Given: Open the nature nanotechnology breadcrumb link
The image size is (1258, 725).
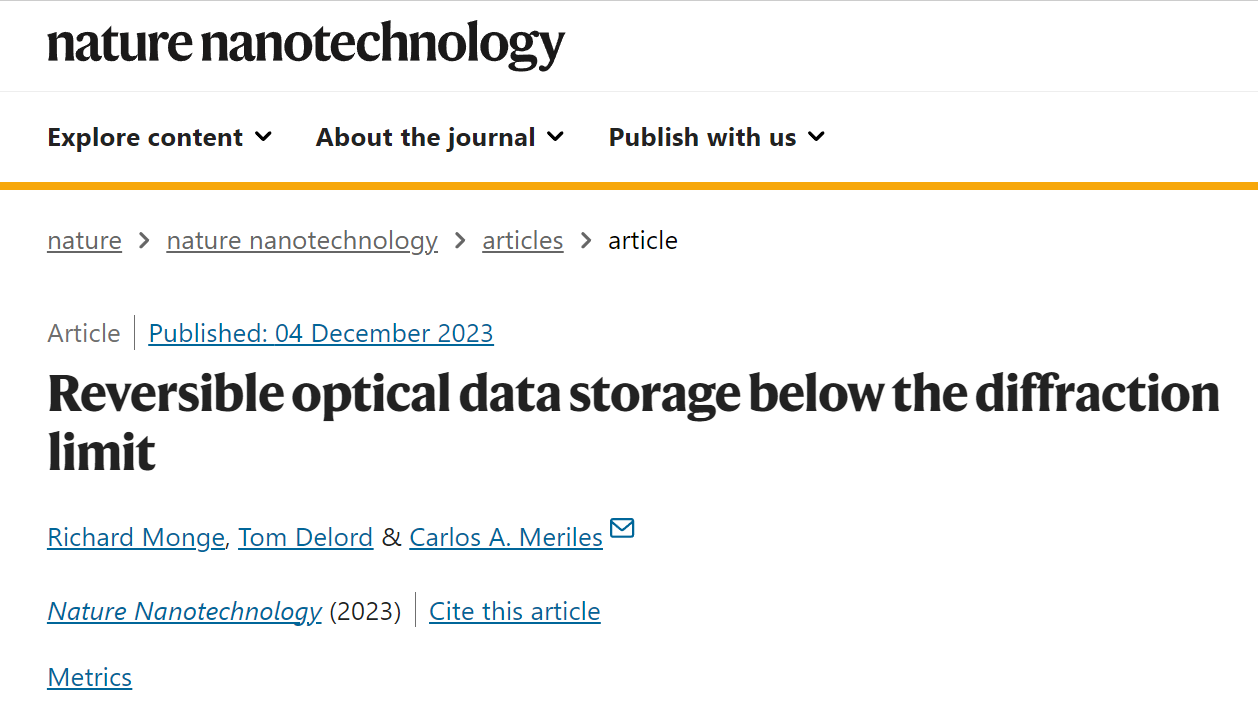Looking at the screenshot, I should tap(302, 241).
